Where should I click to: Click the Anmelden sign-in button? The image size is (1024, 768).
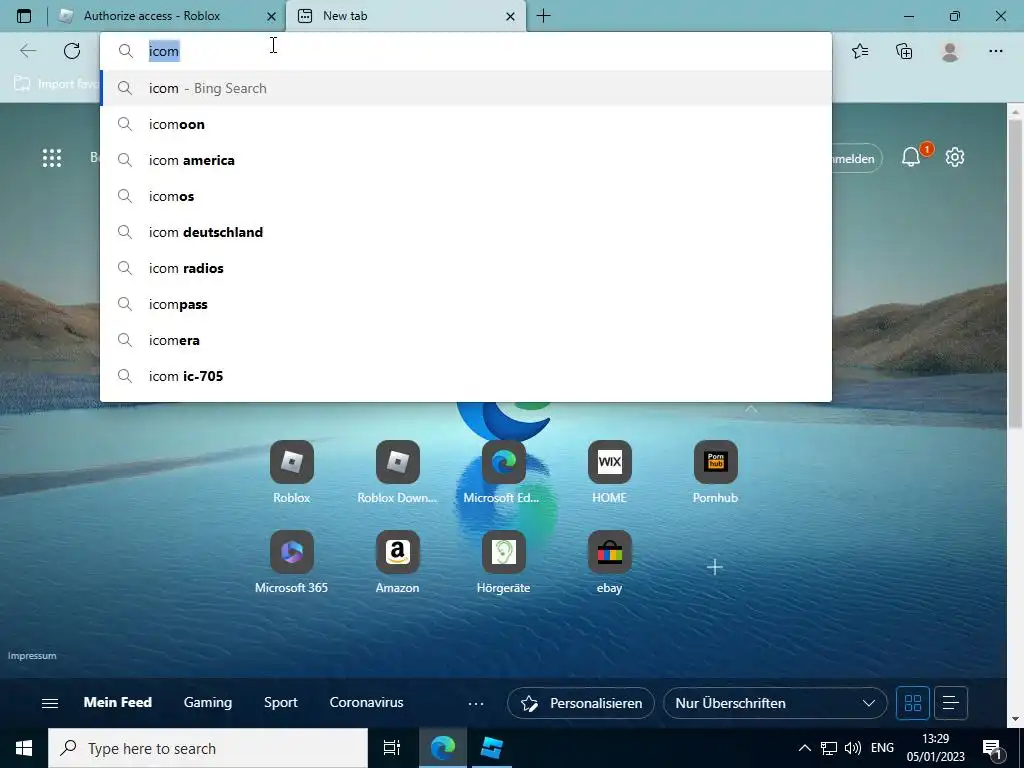point(857,159)
